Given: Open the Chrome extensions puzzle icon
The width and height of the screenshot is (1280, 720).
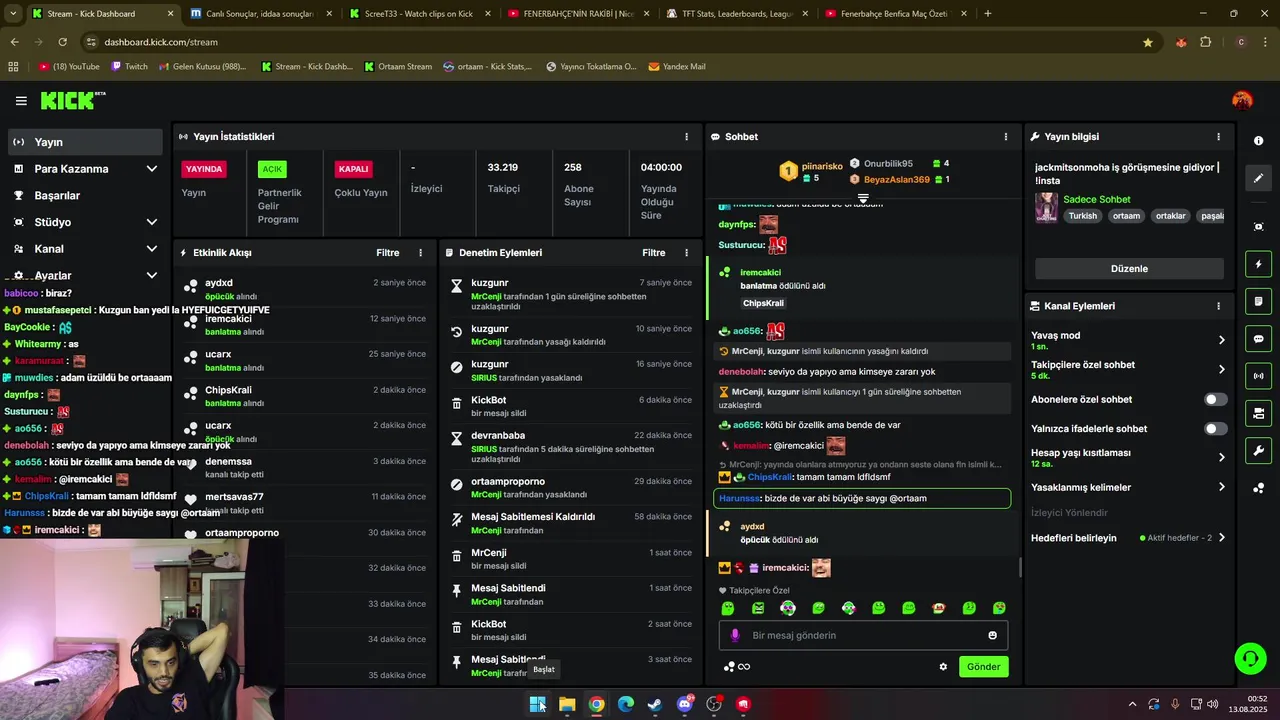Looking at the screenshot, I should [1205, 42].
